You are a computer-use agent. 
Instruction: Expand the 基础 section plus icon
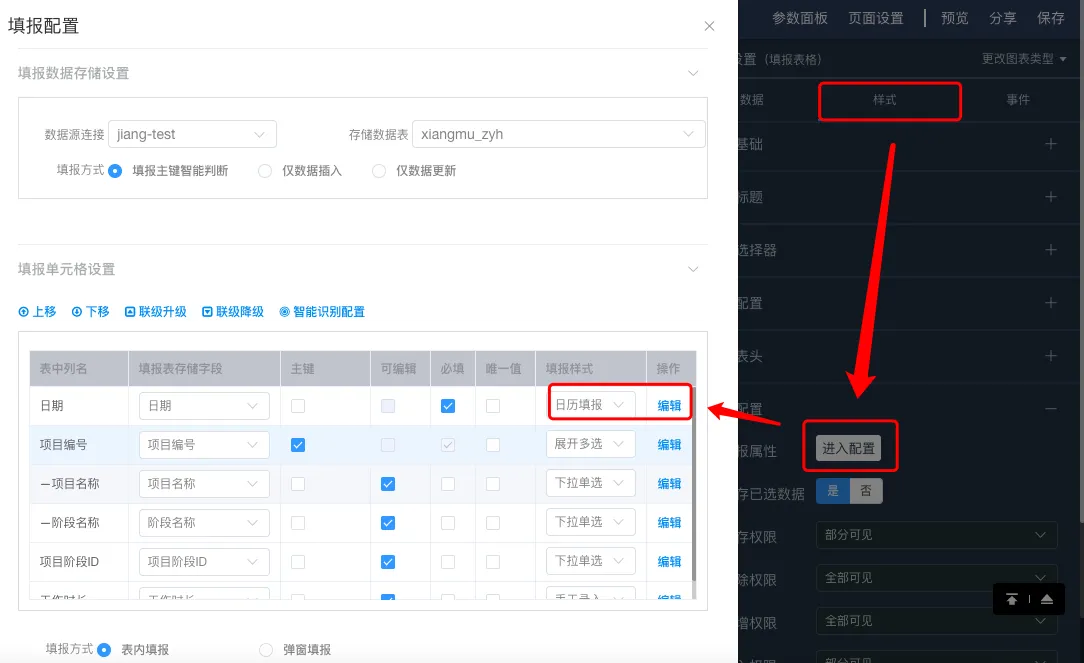(1051, 144)
